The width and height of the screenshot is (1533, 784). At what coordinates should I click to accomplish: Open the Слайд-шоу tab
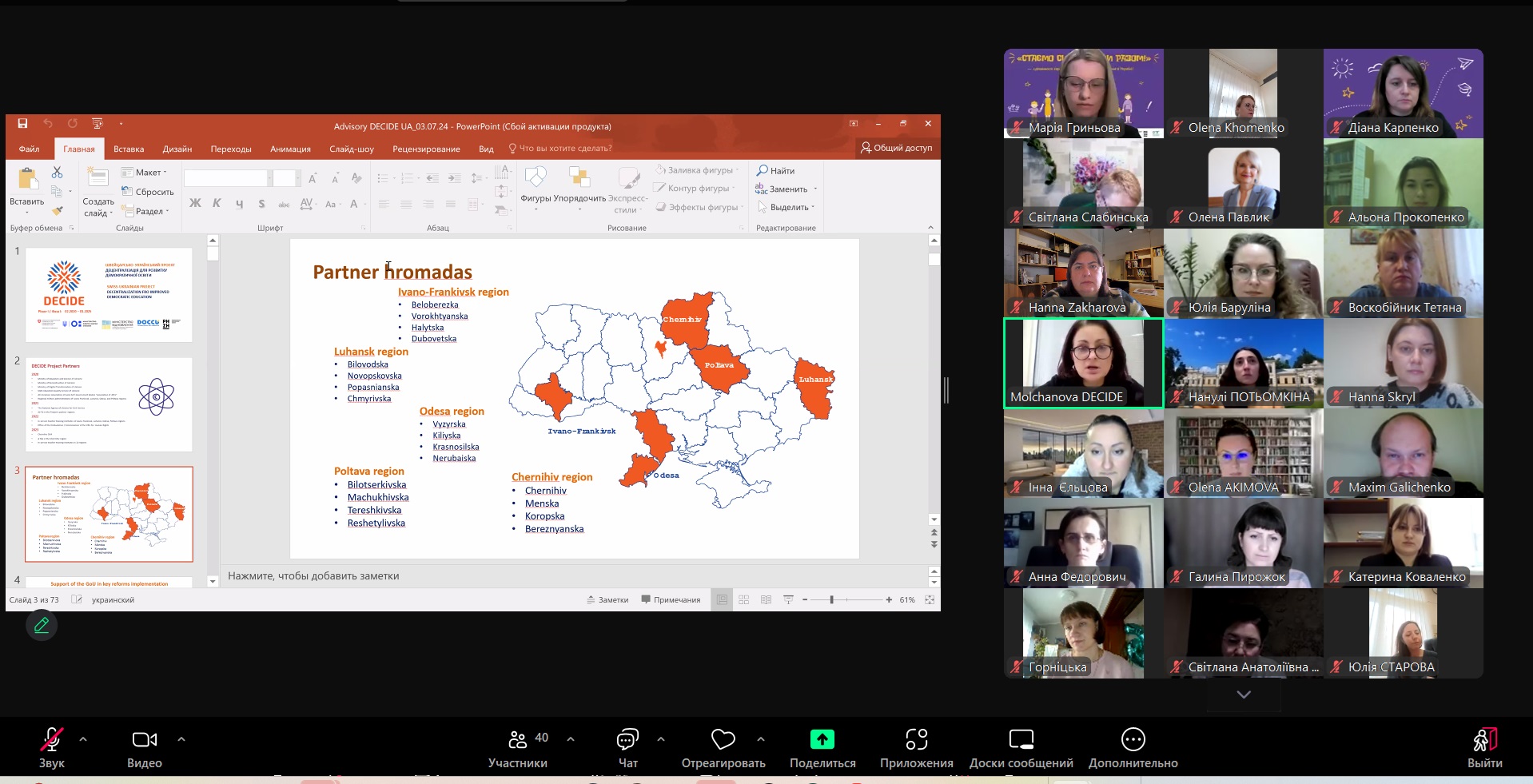(x=352, y=149)
